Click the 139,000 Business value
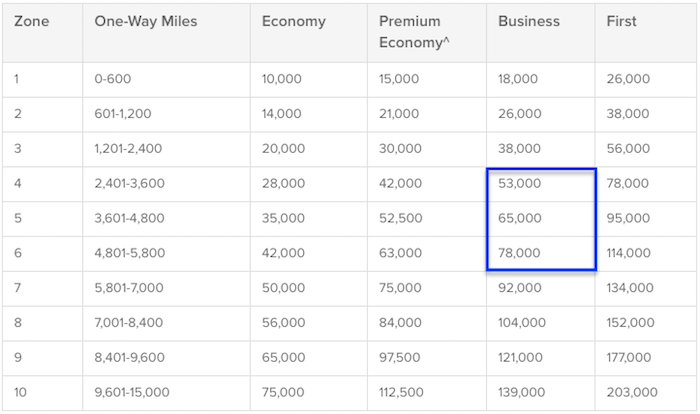Viewport: 700px width, 414px height. (x=521, y=393)
